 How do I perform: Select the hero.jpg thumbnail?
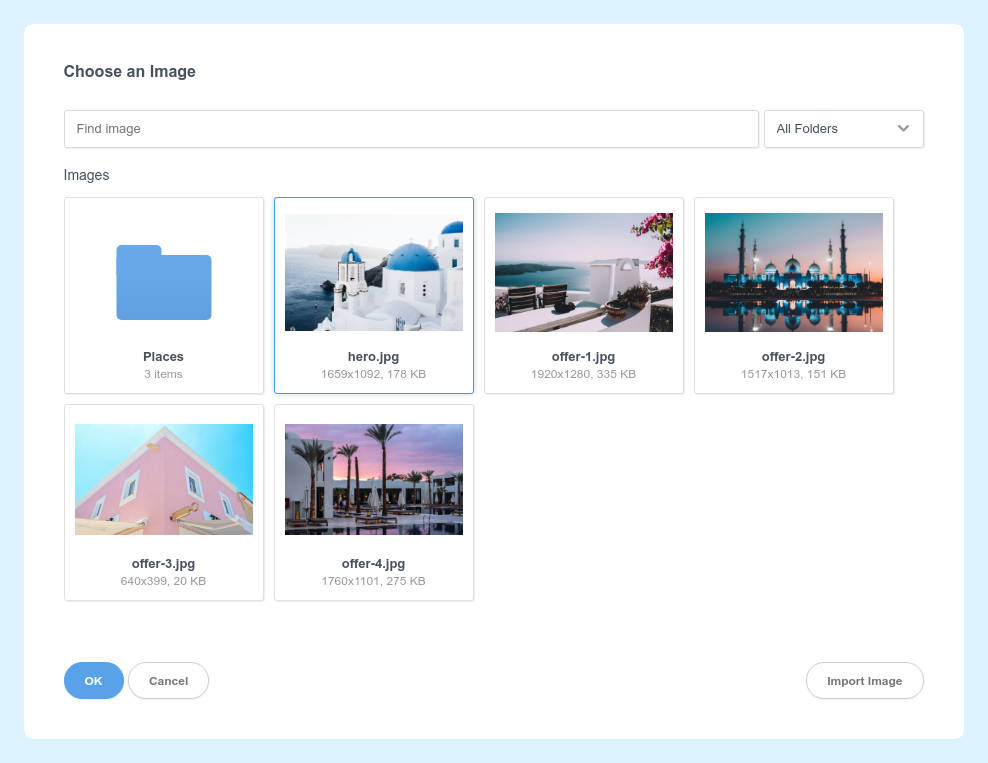373,271
